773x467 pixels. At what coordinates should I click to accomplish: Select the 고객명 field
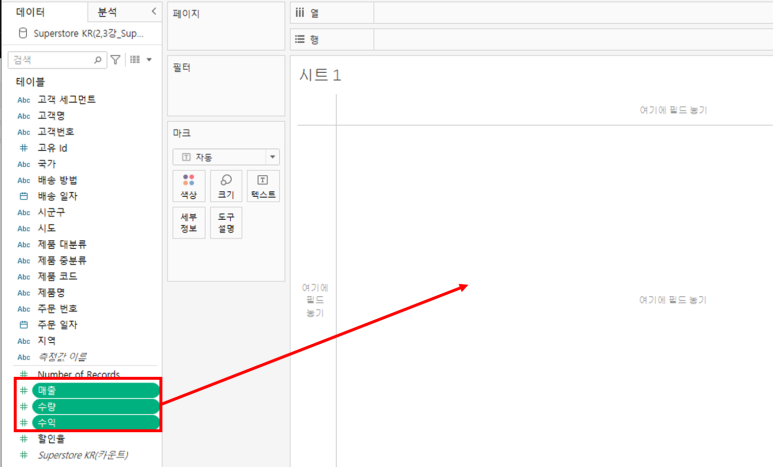(x=51, y=116)
